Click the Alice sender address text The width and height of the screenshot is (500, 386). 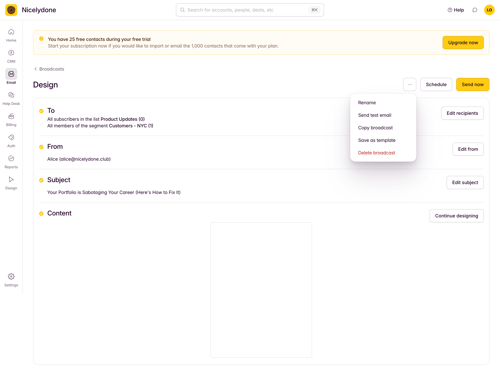click(79, 159)
